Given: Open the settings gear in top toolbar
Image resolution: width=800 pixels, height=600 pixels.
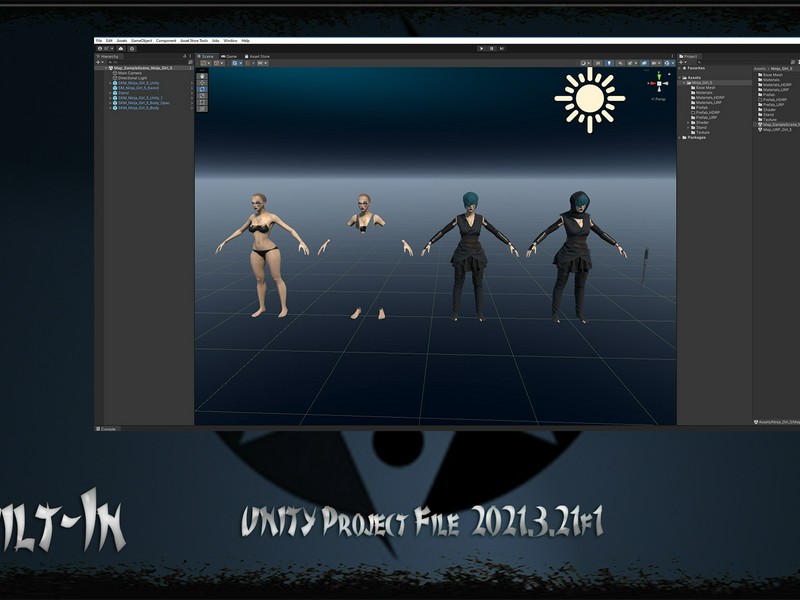Looking at the screenshot, I should pyautogui.click(x=132, y=48).
